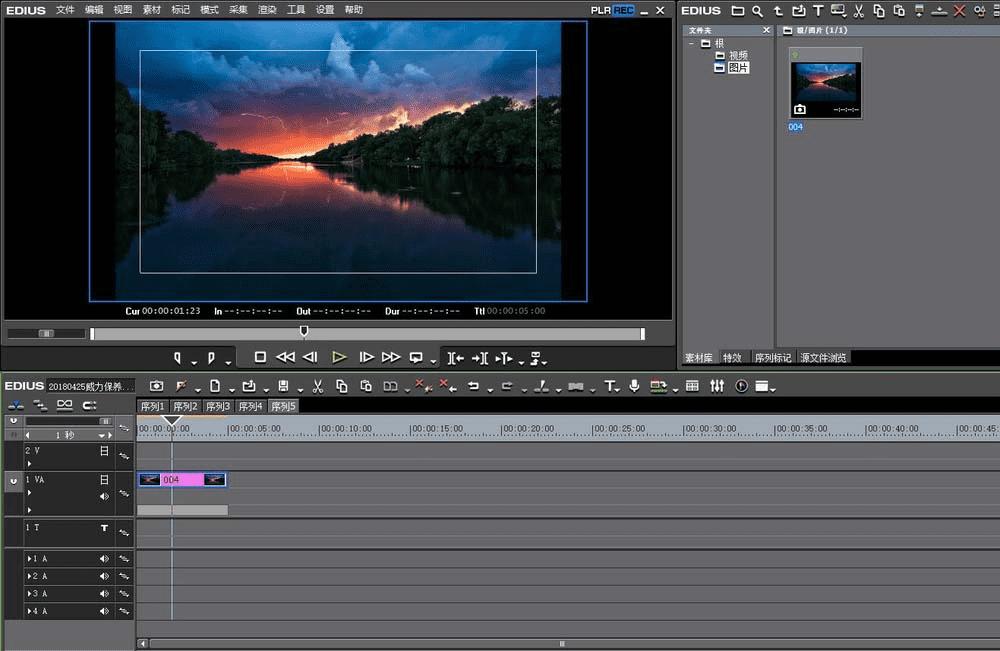Click the title tool T in bin toolbar
Image resolution: width=1000 pixels, height=651 pixels.
pos(818,11)
